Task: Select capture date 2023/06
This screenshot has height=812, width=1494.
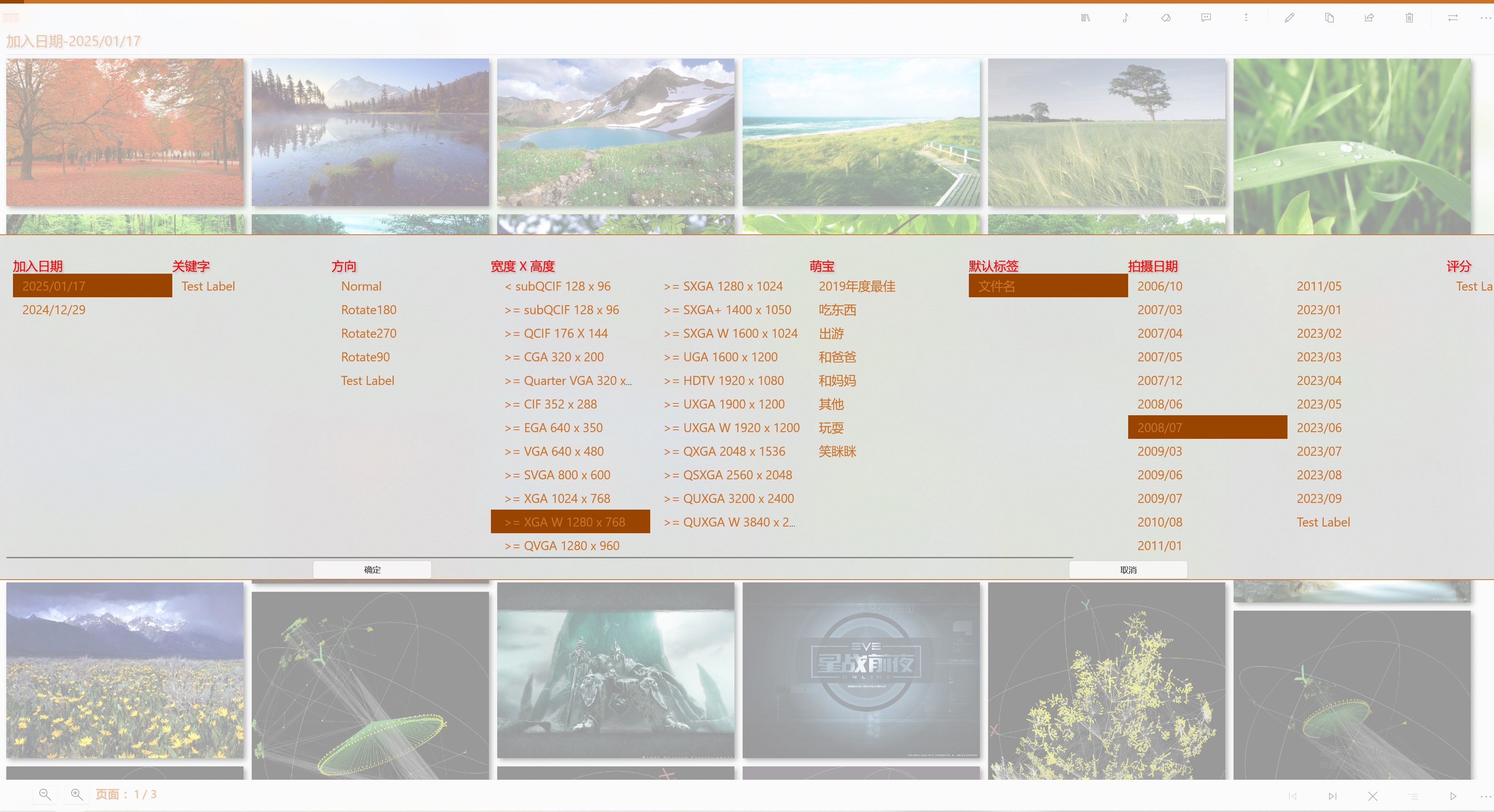Action: [1319, 428]
